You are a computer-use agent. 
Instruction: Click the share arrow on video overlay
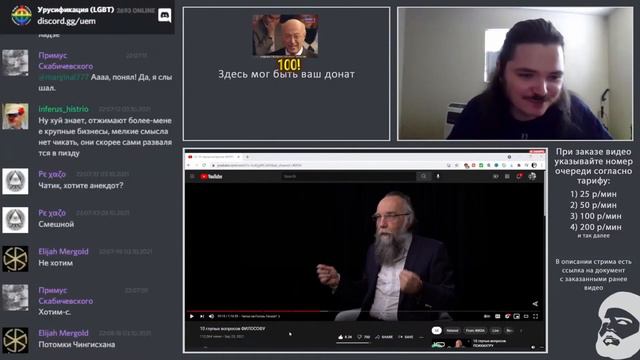coord(535,304)
